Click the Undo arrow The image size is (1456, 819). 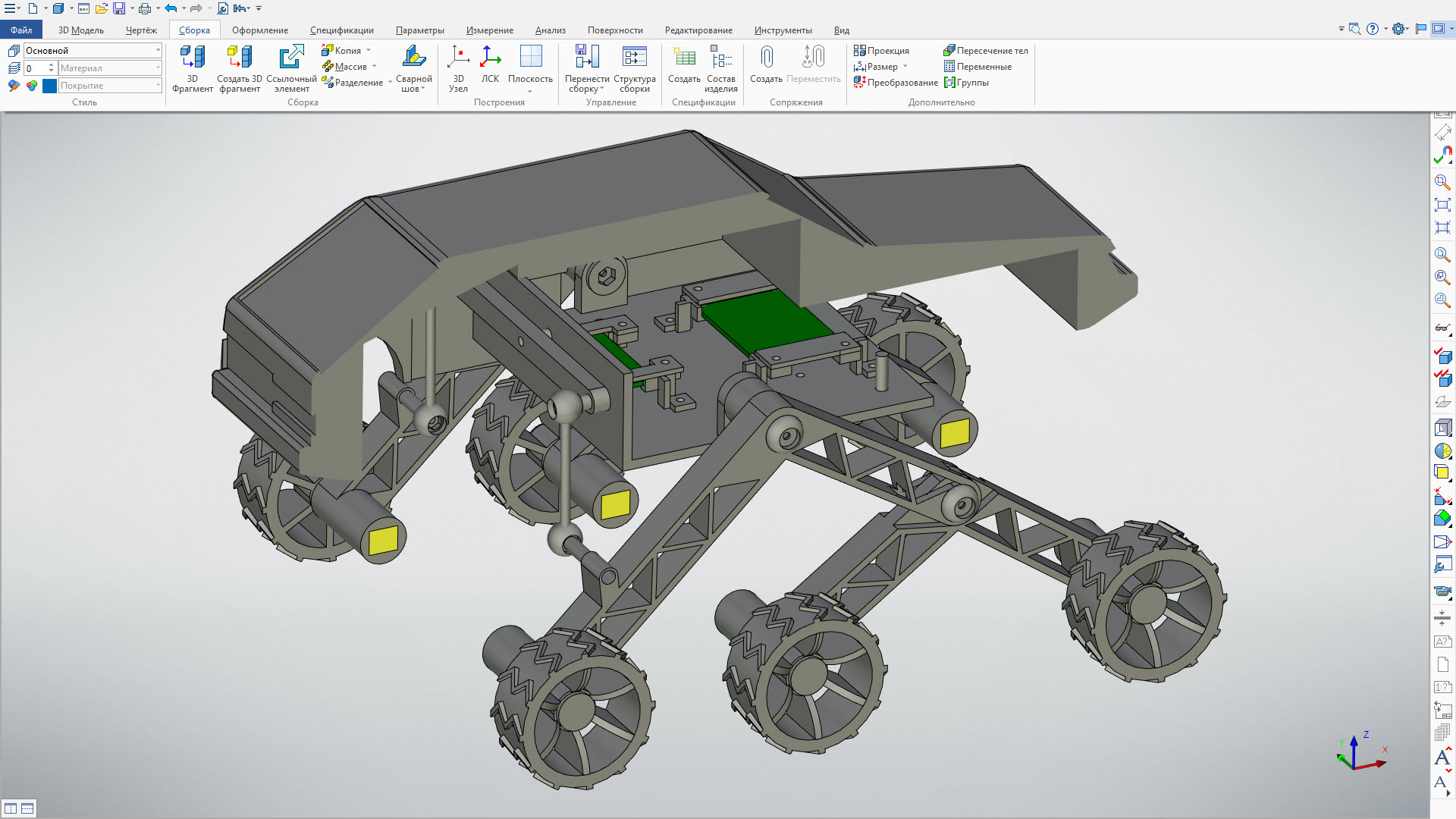click(x=171, y=8)
